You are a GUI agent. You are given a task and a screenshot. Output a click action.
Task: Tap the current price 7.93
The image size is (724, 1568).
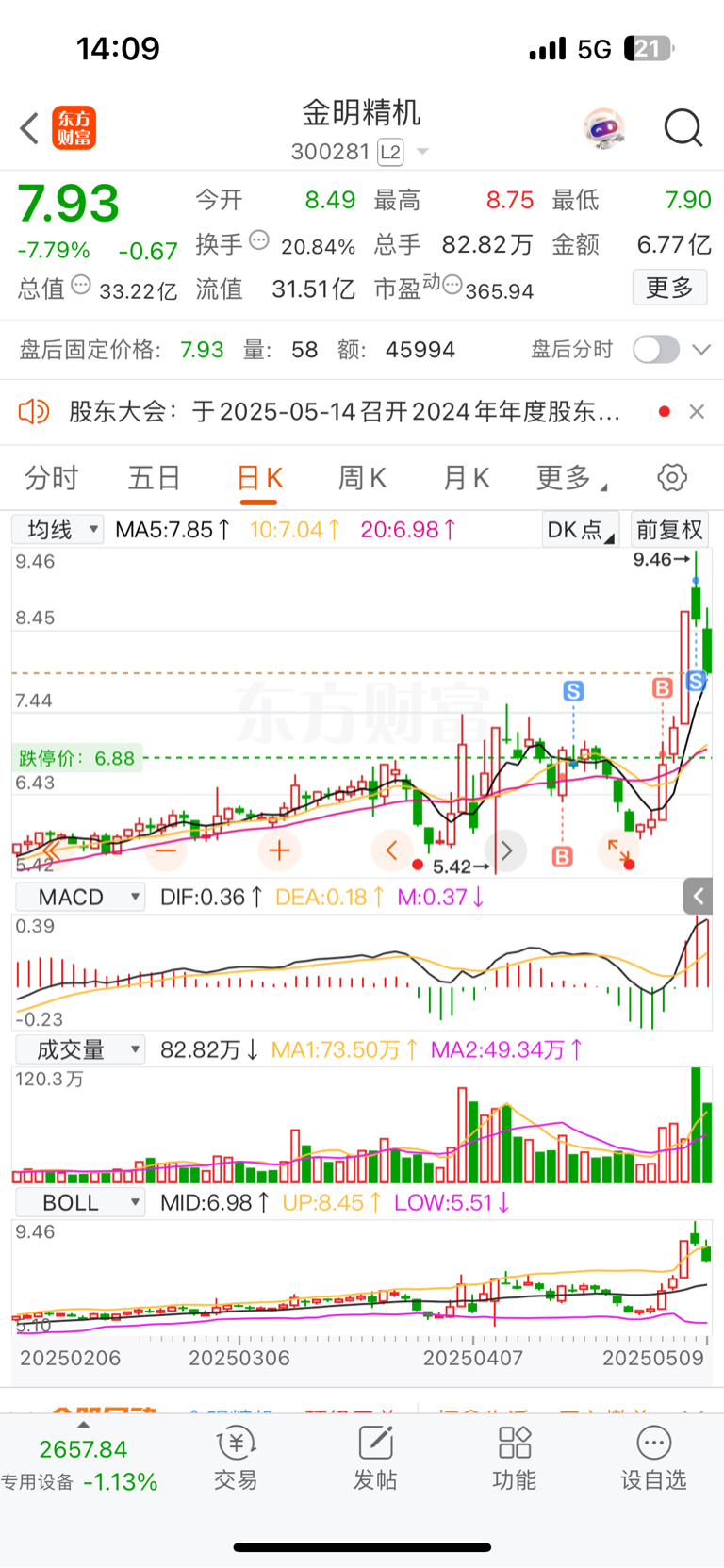coord(69,203)
